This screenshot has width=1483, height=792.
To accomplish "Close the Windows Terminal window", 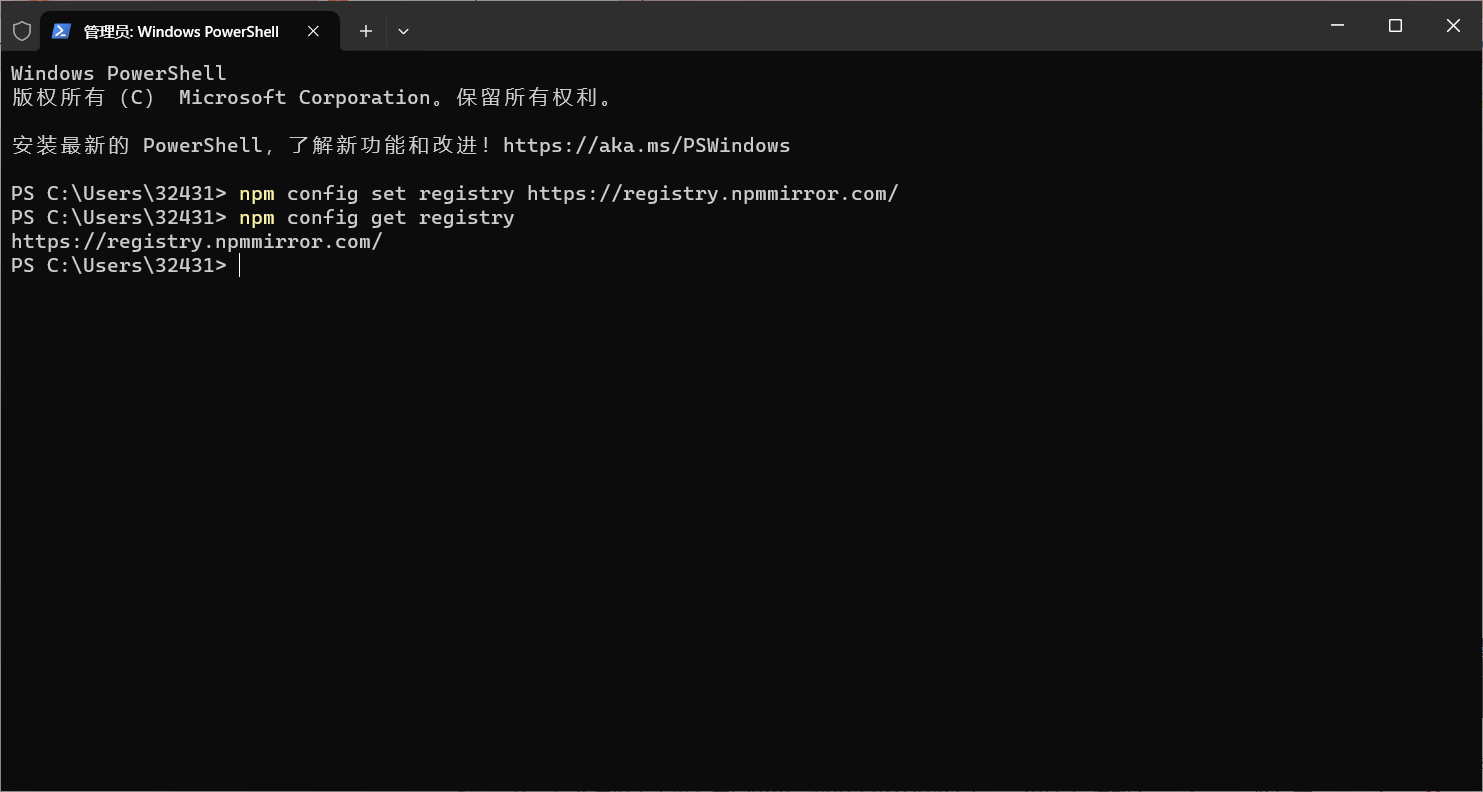I will pos(1453,26).
